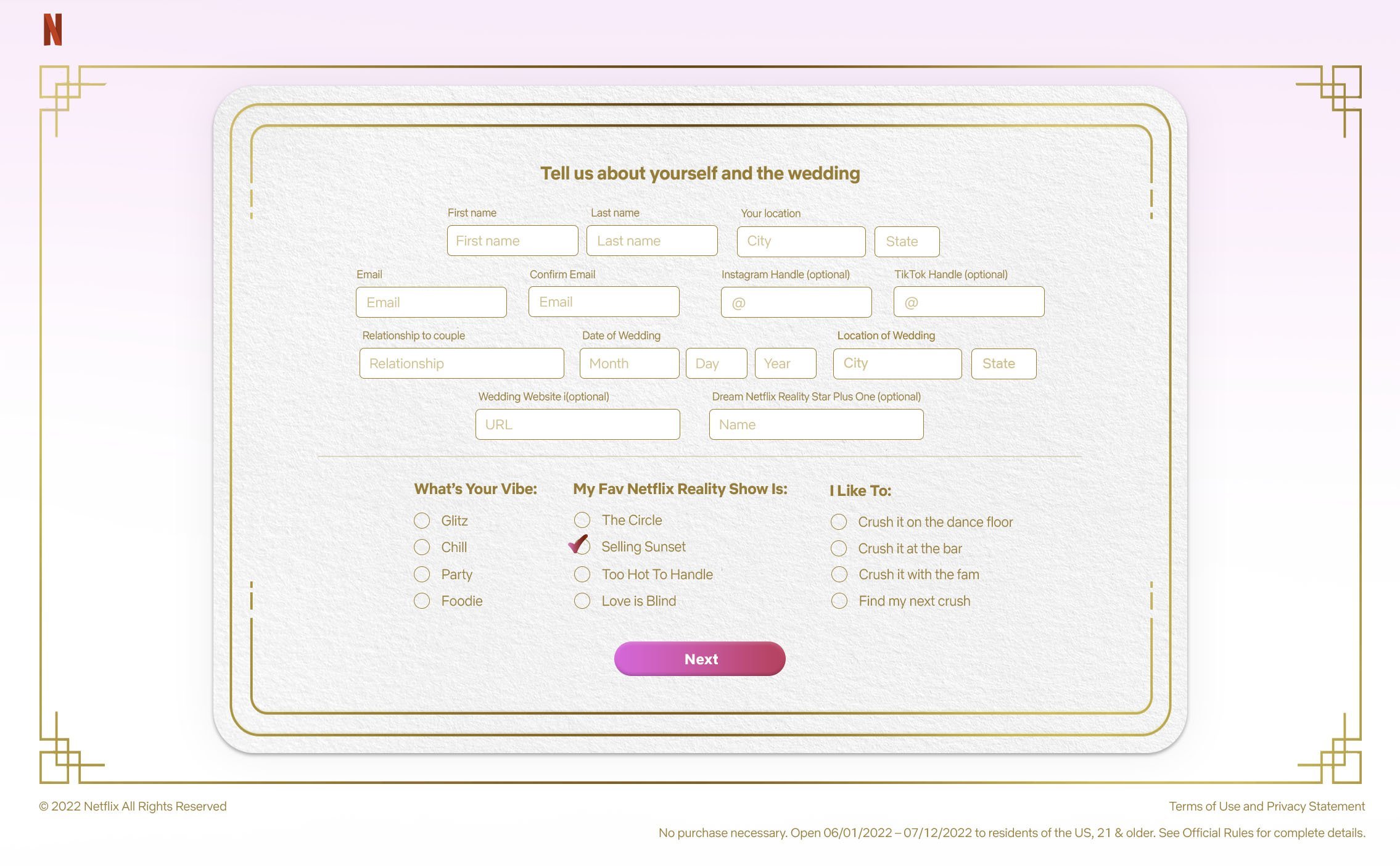
Task: Click 'My Fav Netflix Reality Show Is:' heading
Action: tap(680, 489)
